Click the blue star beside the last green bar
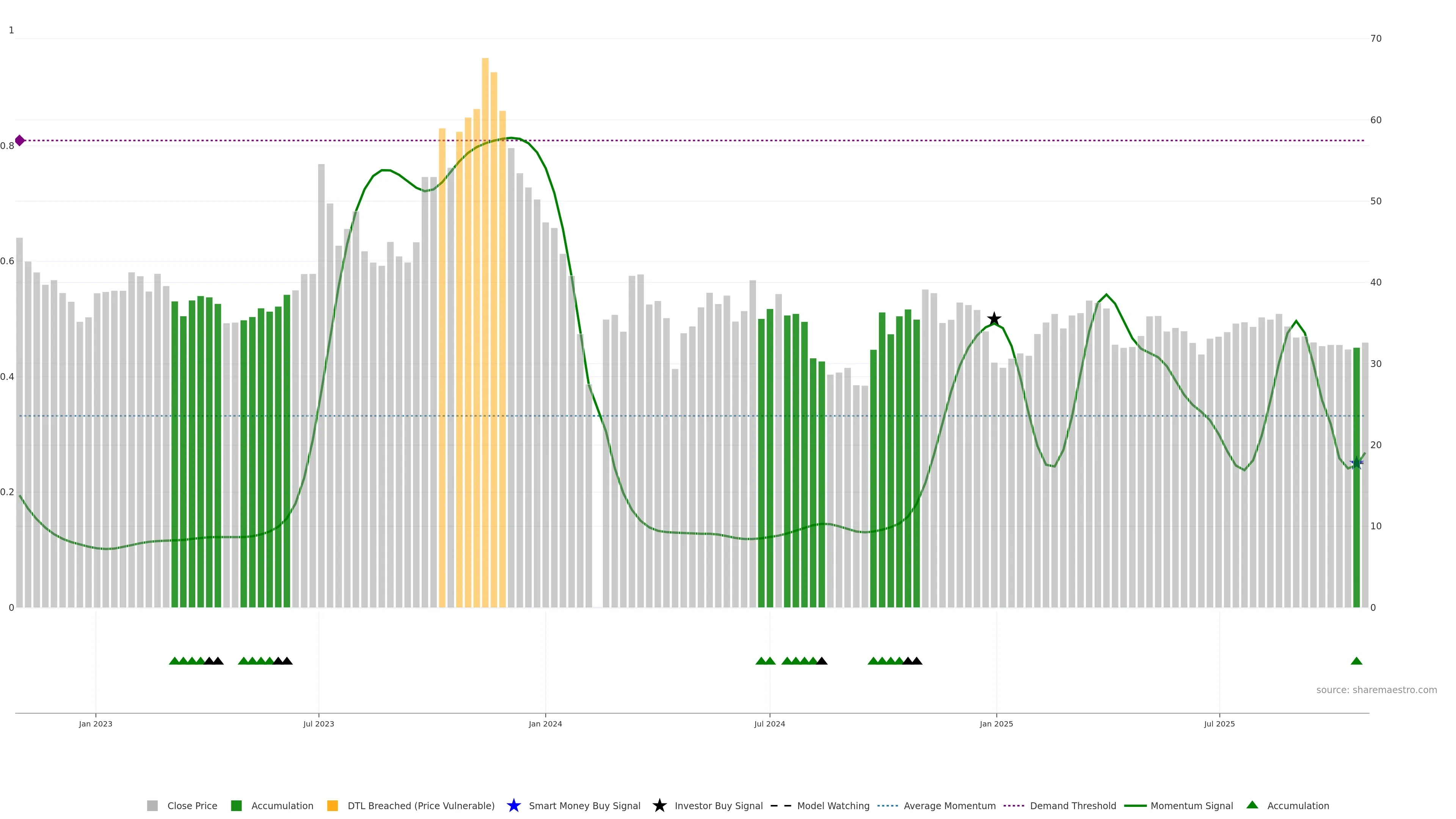This screenshot has height=819, width=1456. (x=1357, y=463)
